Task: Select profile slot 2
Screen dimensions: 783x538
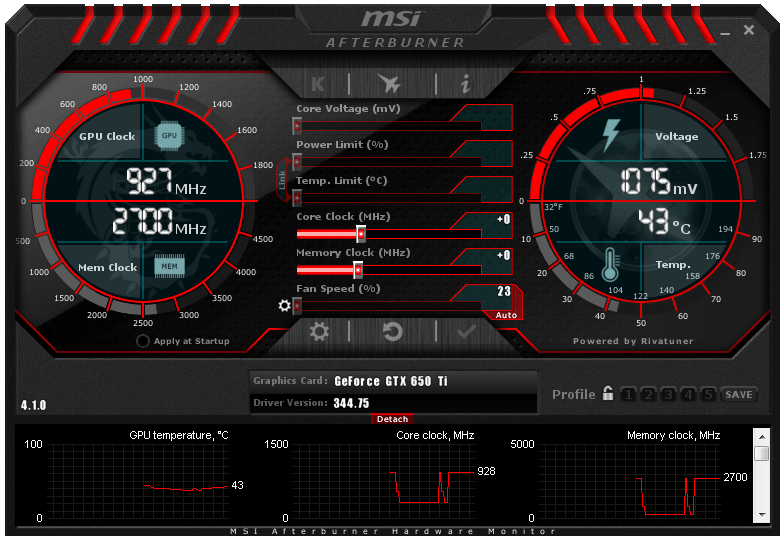Action: coord(648,395)
